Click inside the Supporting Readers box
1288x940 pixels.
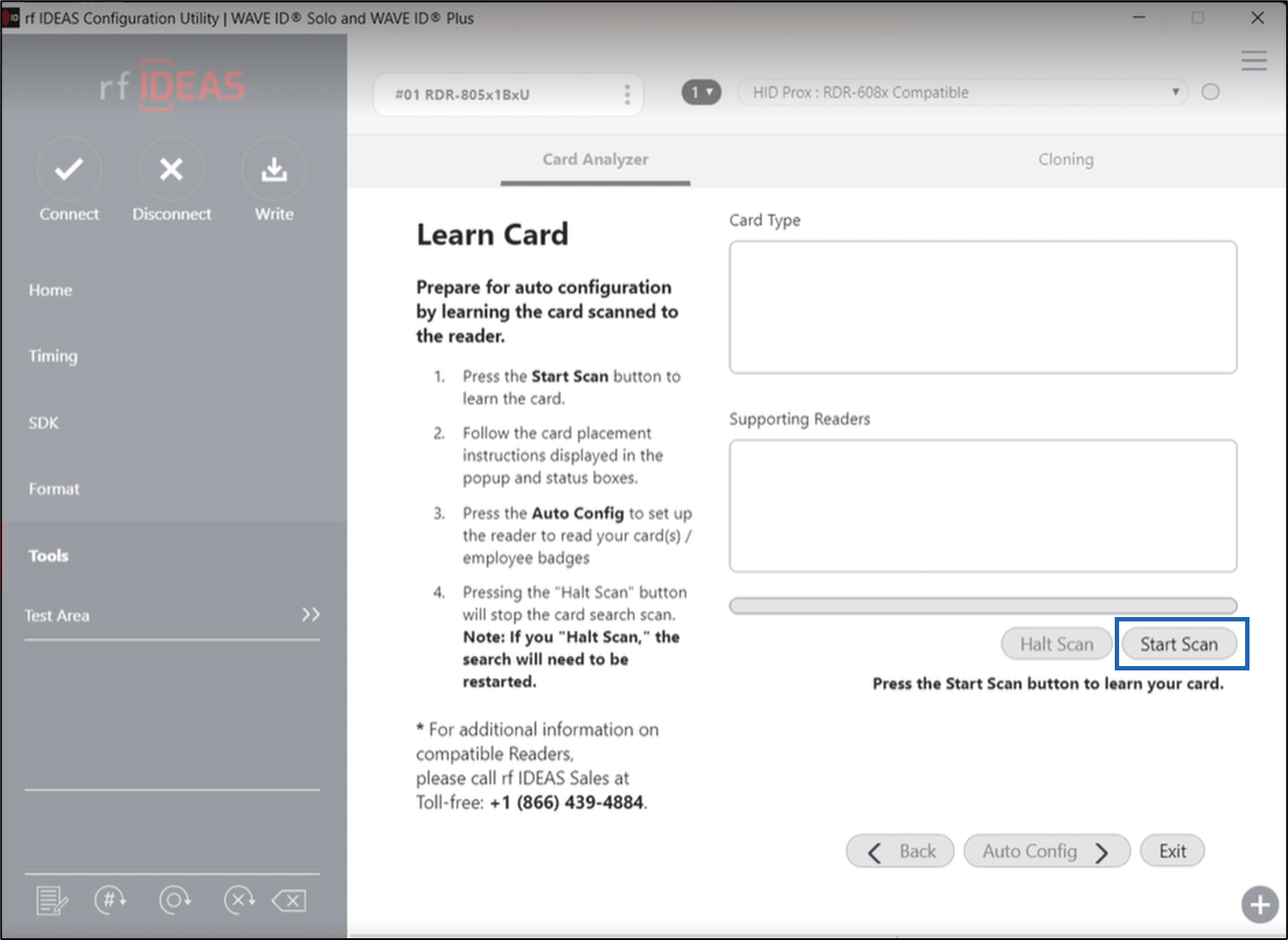pyautogui.click(x=983, y=506)
